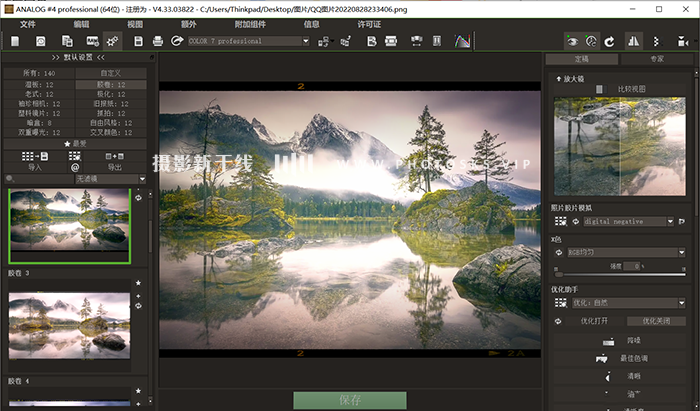Screen dimensions: 700x411
Task: Click the vertical ruler document icon
Action: [437, 42]
